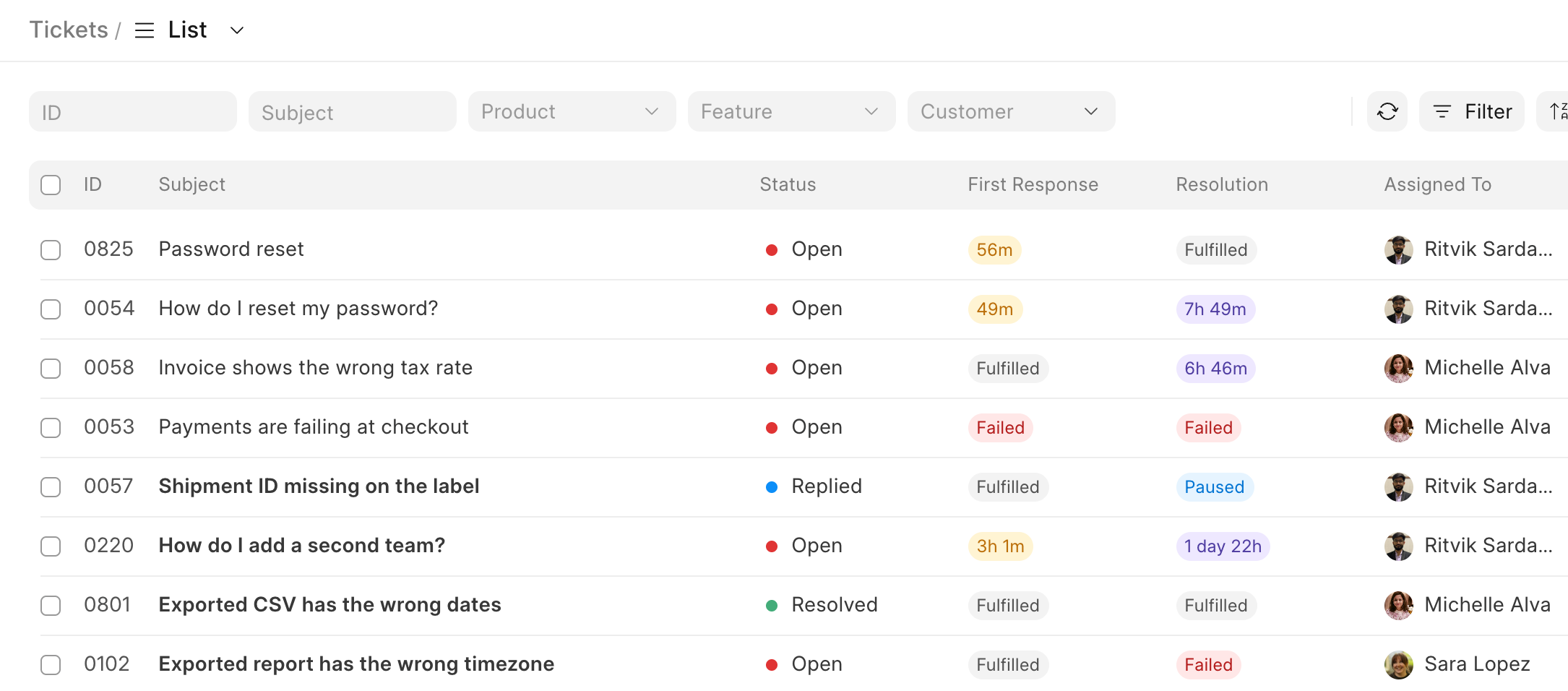Open 'Payments are failing at checkout' ticket

click(x=314, y=427)
